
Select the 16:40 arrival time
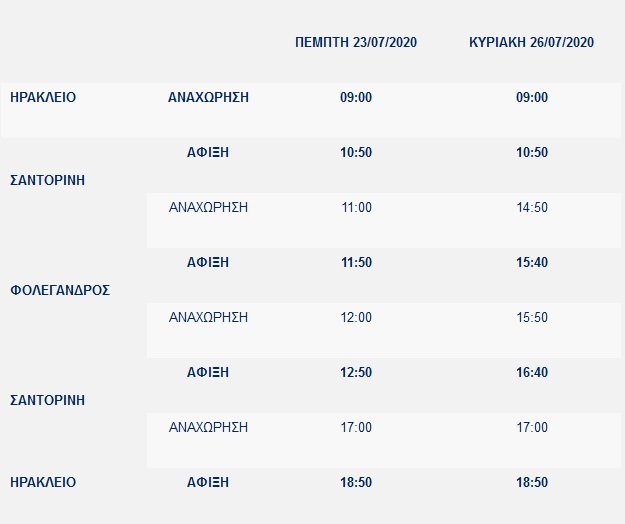pyautogui.click(x=532, y=373)
